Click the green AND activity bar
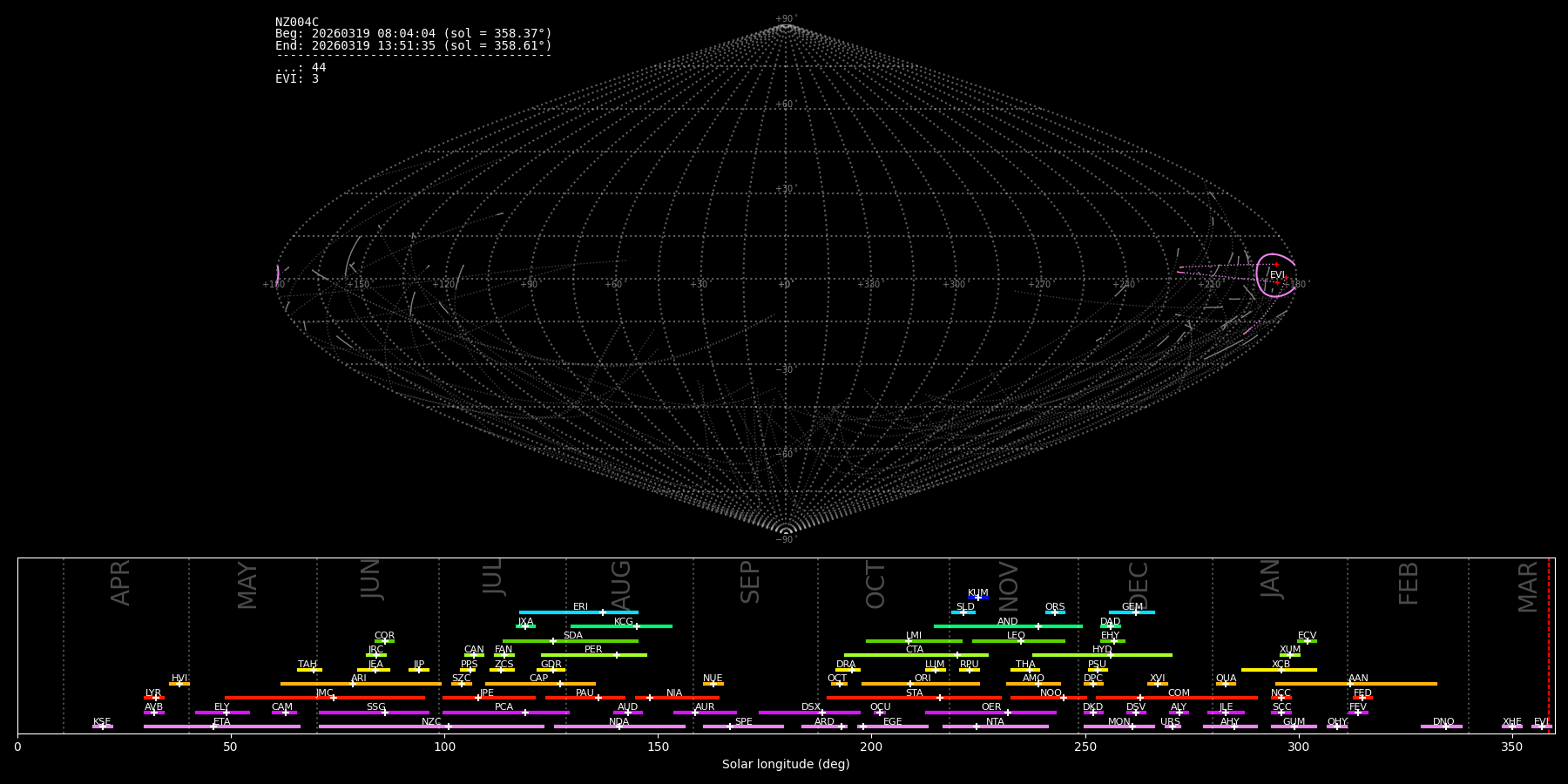The width and height of the screenshot is (1568, 784). click(x=1008, y=626)
